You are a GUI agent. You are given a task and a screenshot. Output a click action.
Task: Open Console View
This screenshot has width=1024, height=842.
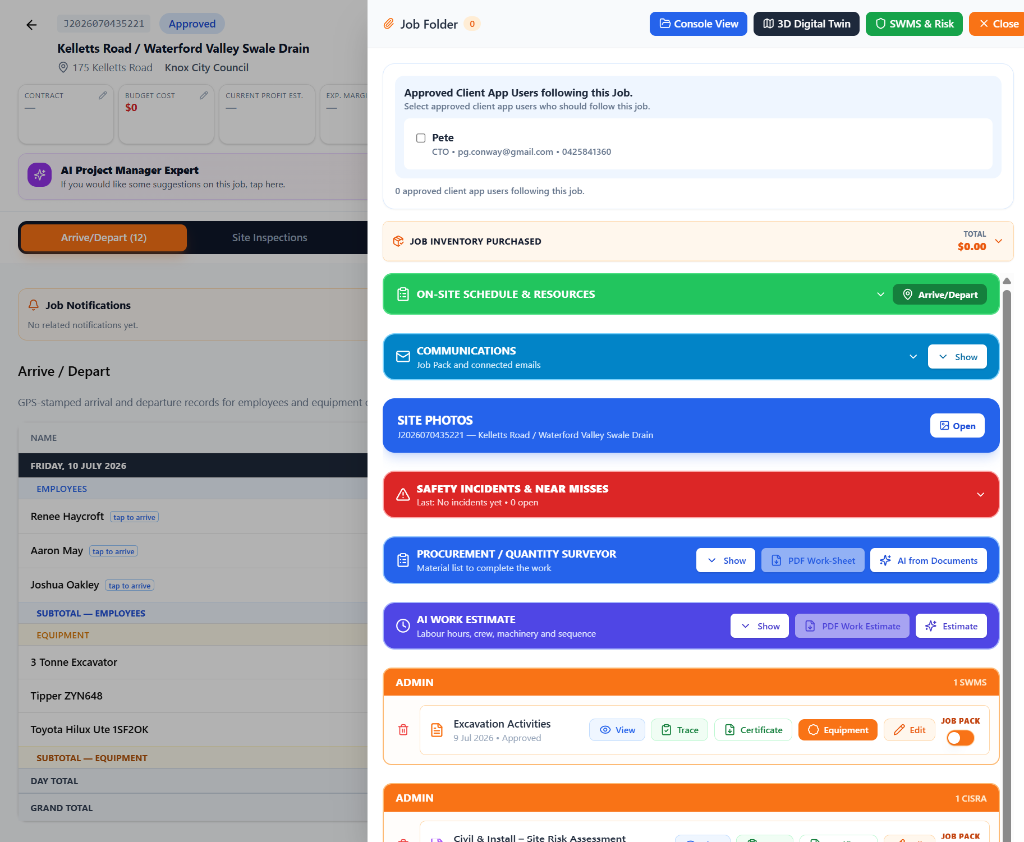(698, 24)
